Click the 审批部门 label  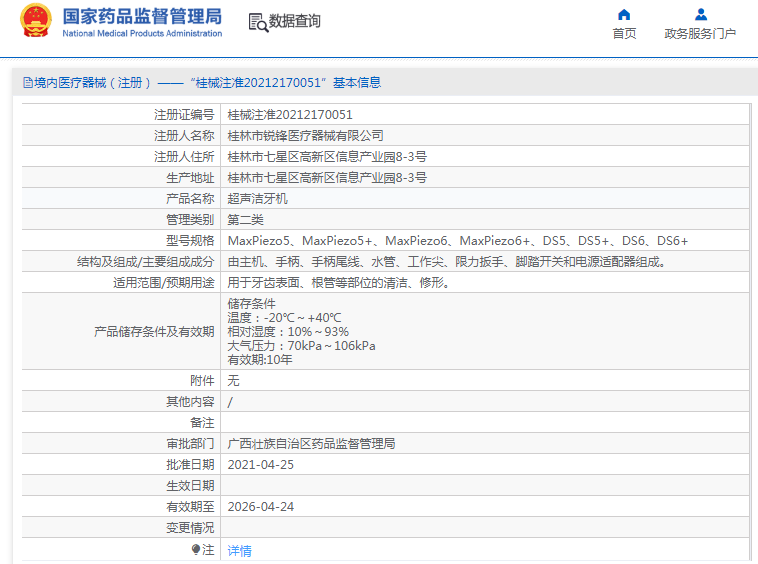click(190, 444)
